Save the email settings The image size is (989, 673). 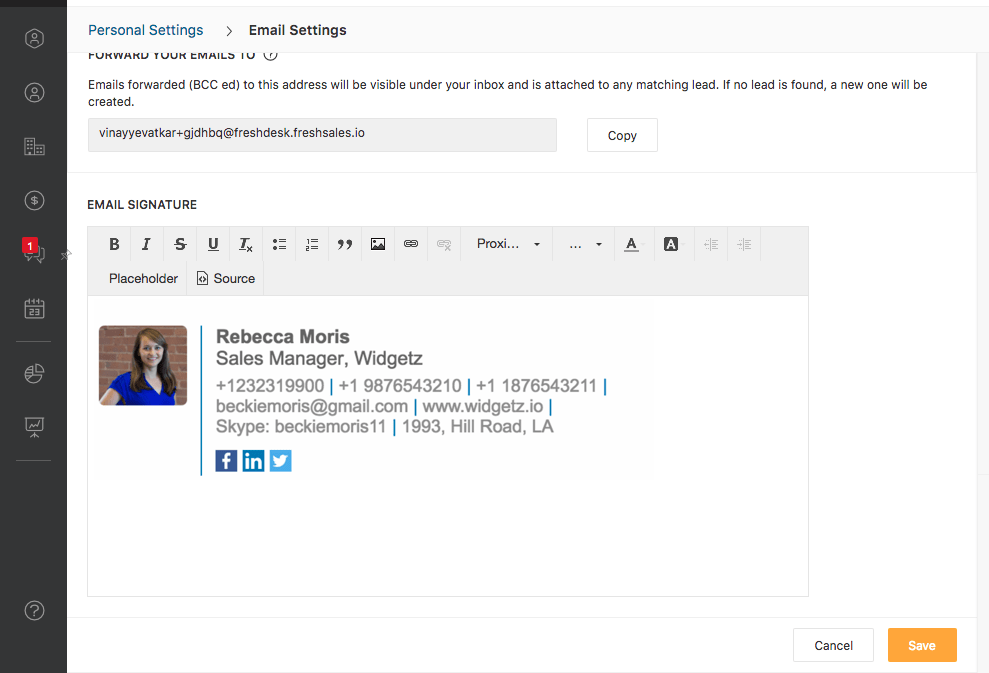click(x=922, y=645)
